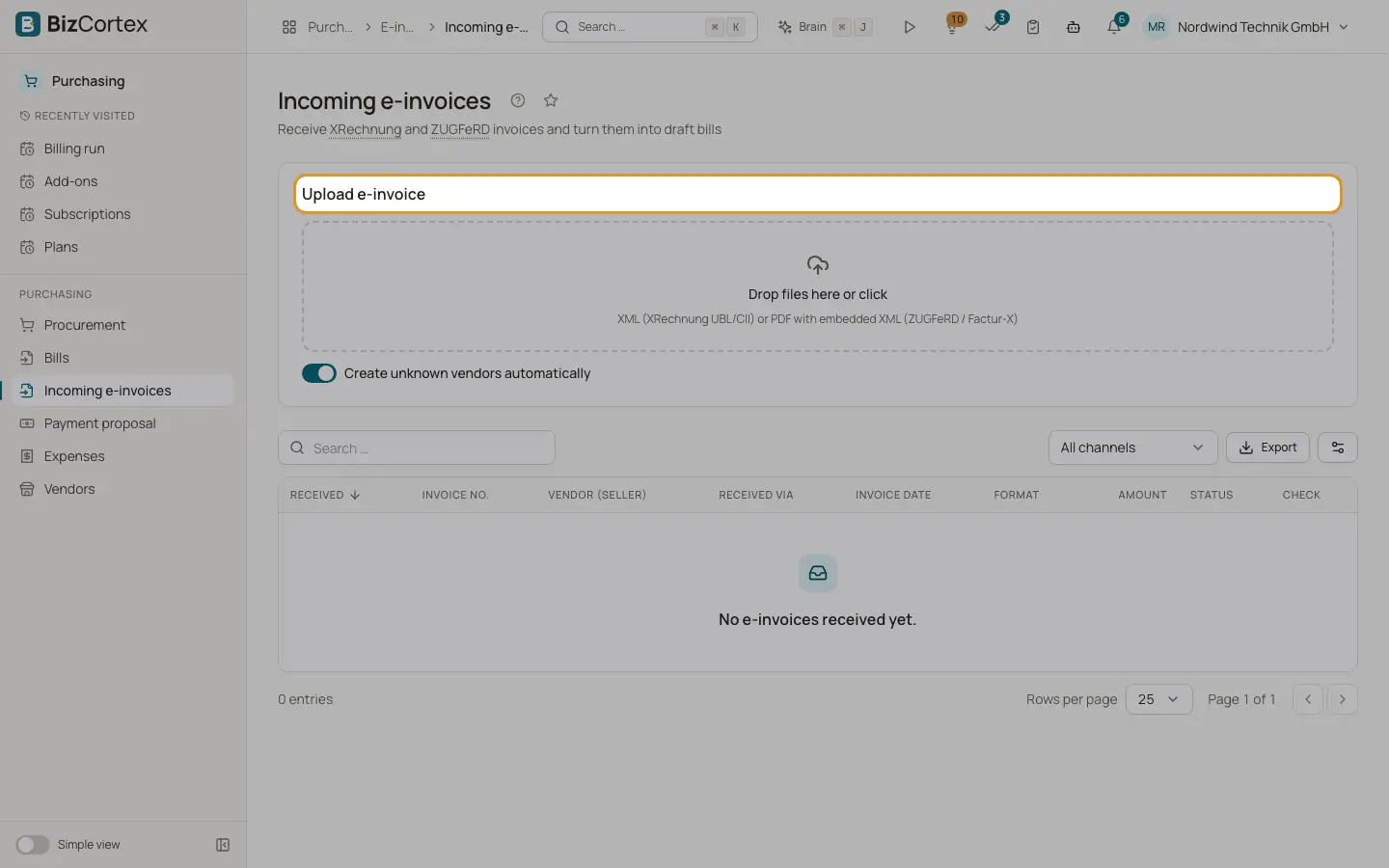The width and height of the screenshot is (1389, 868).
Task: Open the Nordwind Technik GmbH account menu
Action: [x=1246, y=27]
